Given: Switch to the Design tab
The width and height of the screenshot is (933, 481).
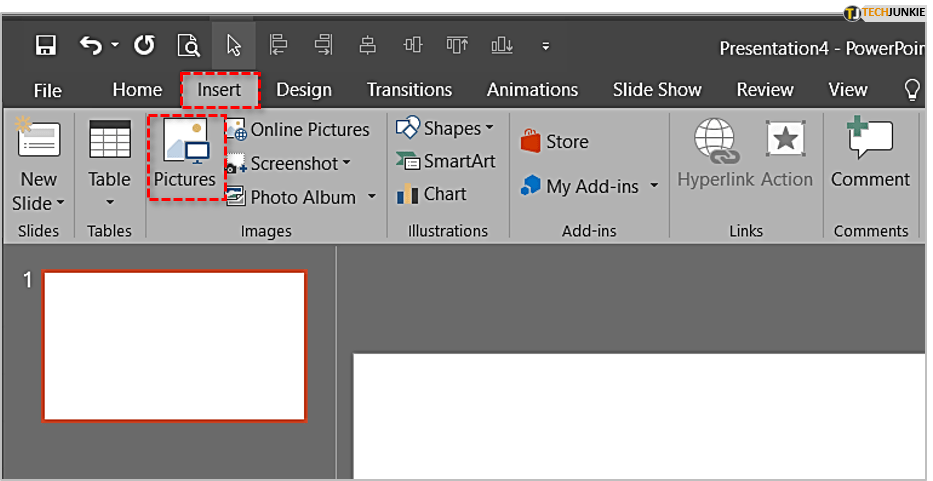Looking at the screenshot, I should point(303,90).
